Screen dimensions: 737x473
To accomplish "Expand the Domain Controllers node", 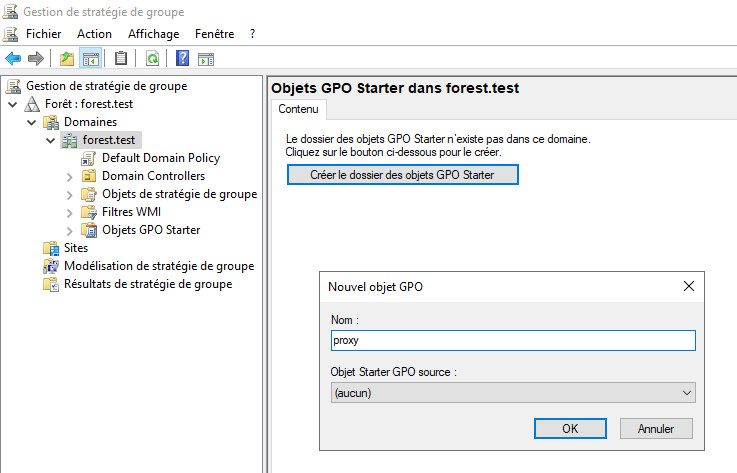I will tap(70, 176).
